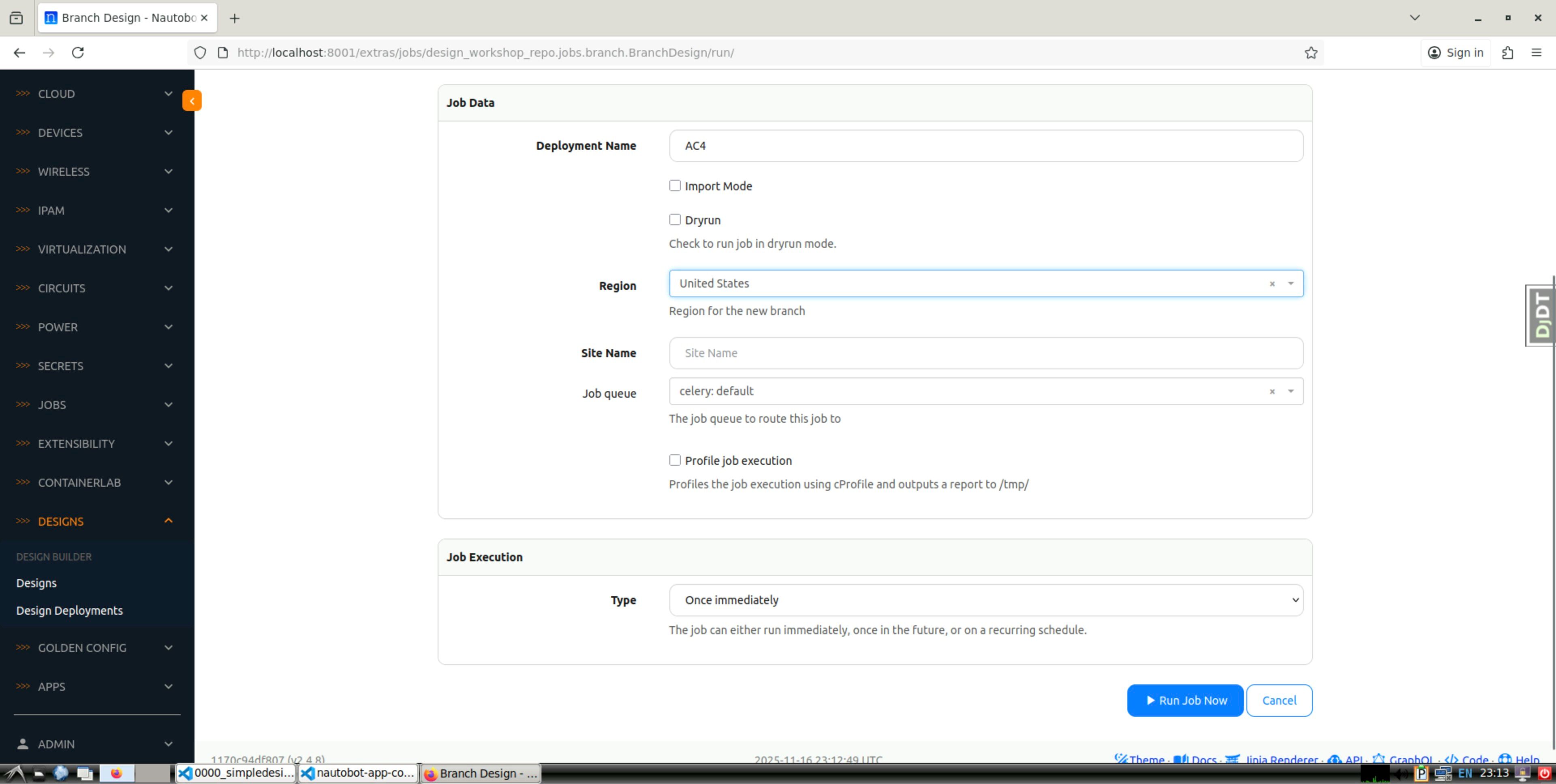Click the Run Job Now button
The width and height of the screenshot is (1556, 784).
(1184, 700)
